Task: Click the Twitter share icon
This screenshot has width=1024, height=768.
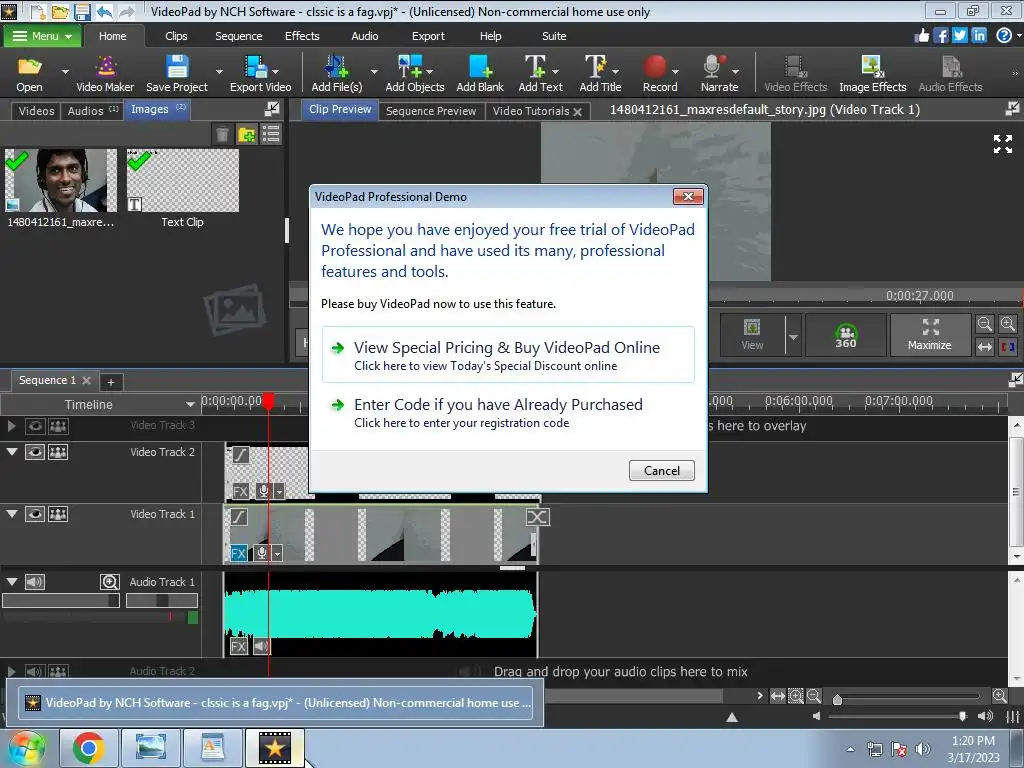Action: pos(959,35)
